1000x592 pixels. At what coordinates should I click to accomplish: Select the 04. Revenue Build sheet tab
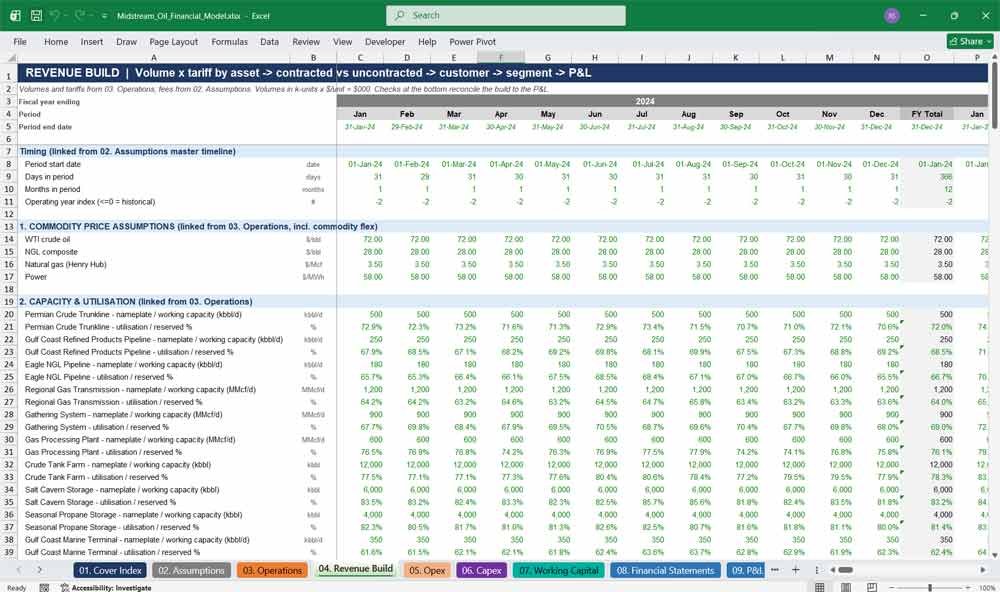355,569
